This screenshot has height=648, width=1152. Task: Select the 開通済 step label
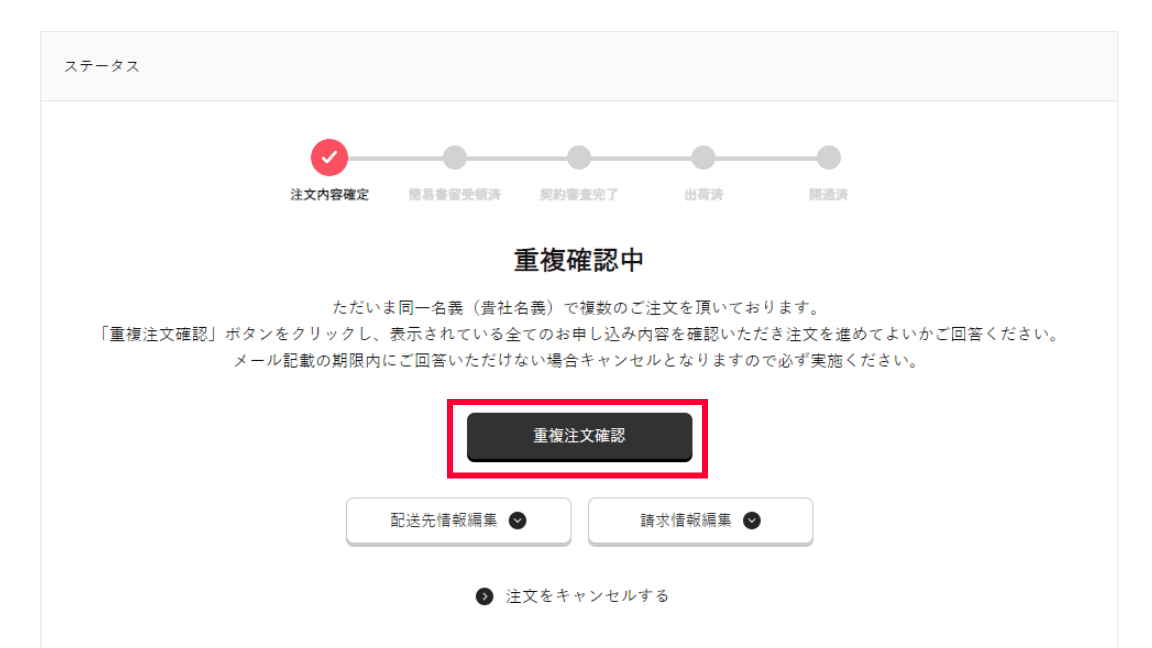[829, 195]
